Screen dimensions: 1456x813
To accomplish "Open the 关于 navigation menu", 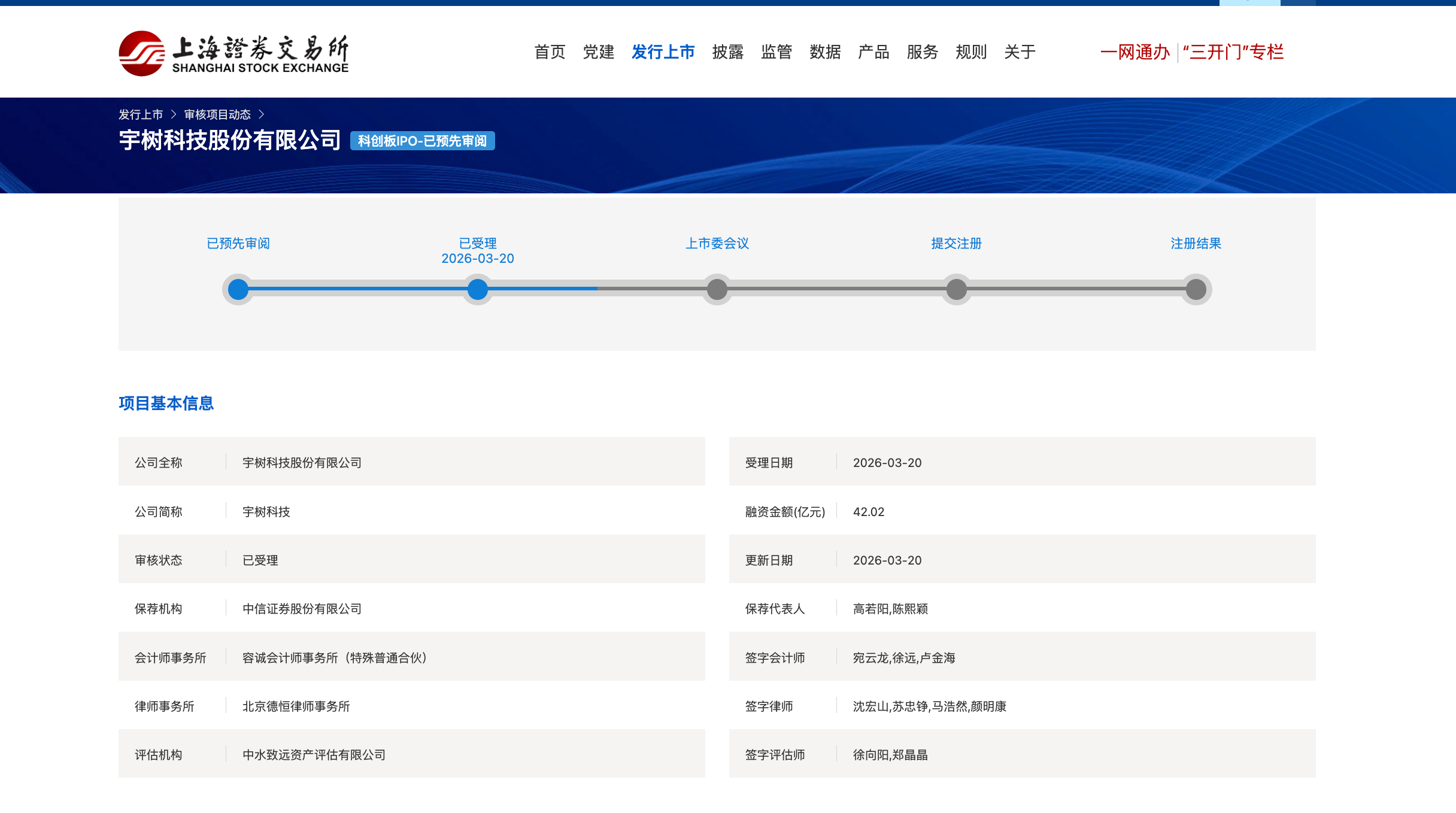I will (1020, 52).
